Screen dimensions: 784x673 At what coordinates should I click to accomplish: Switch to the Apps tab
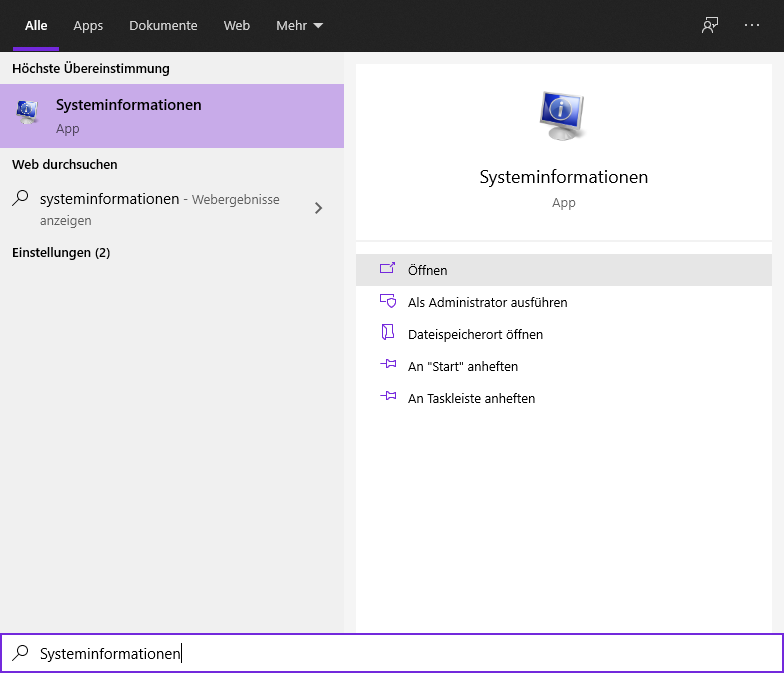click(88, 26)
